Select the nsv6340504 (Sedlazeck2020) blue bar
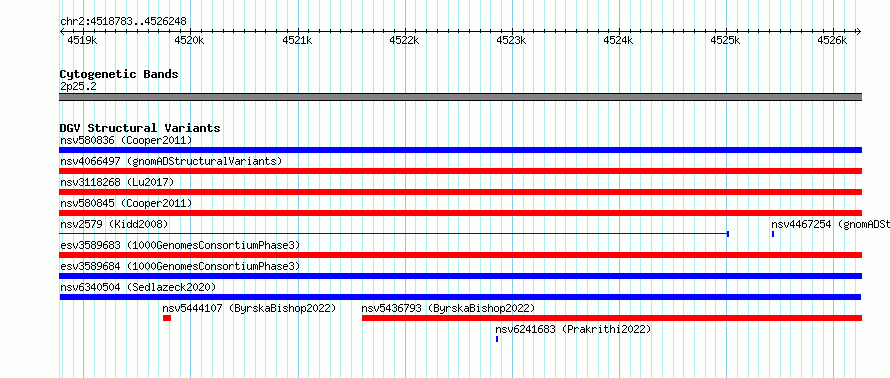The width and height of the screenshot is (890, 378). pos(460,297)
